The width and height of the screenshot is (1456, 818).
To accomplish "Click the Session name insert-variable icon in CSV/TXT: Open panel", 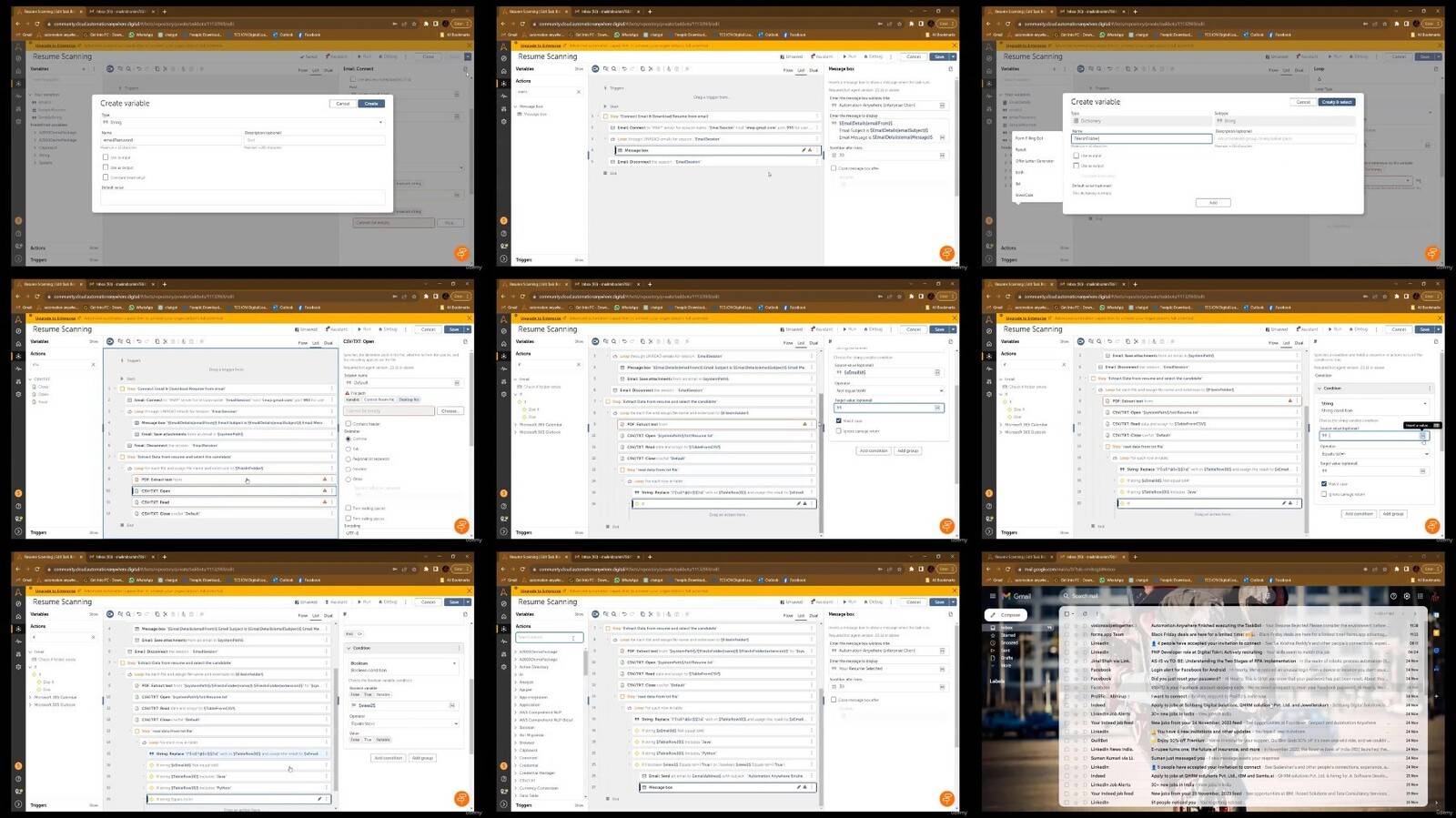I will [457, 383].
